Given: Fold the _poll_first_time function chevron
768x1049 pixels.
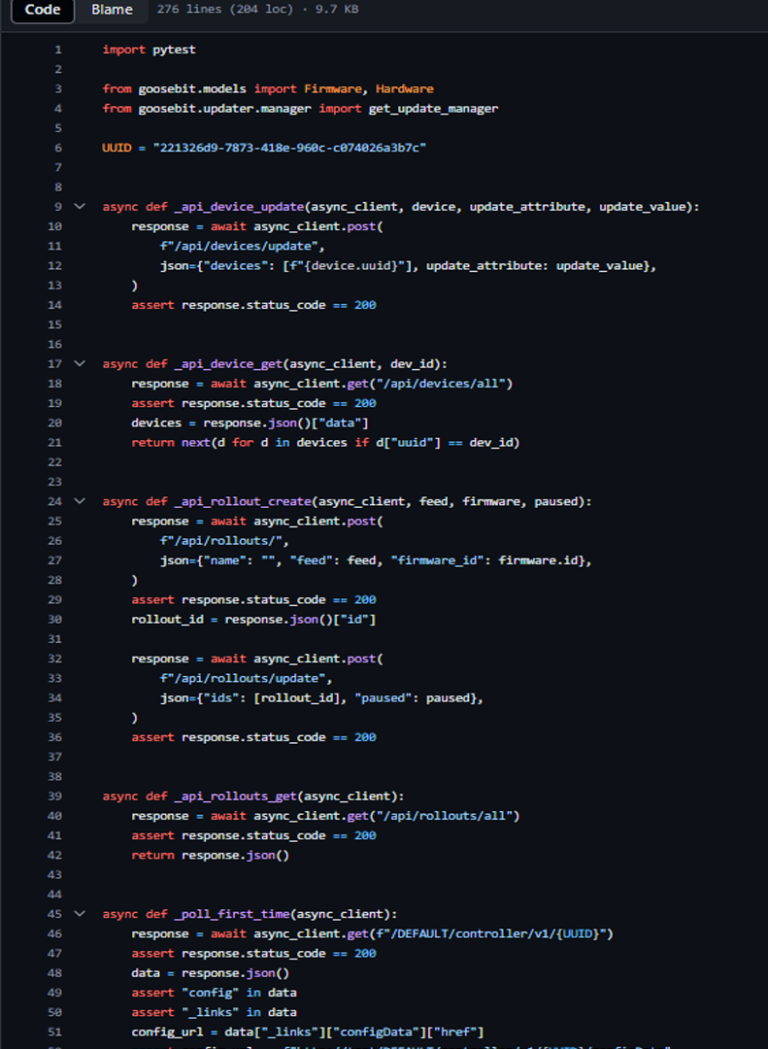Looking at the screenshot, I should 80,914.
